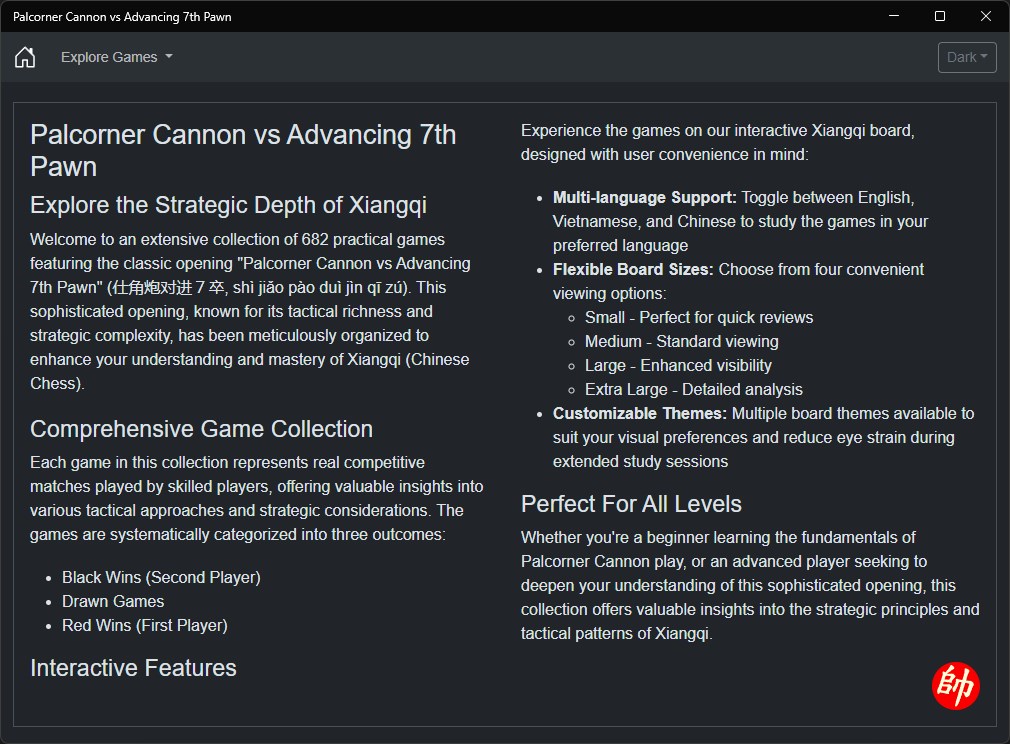Click the "Flexible Board Sizes" bold label
The height and width of the screenshot is (744, 1010).
(634, 269)
